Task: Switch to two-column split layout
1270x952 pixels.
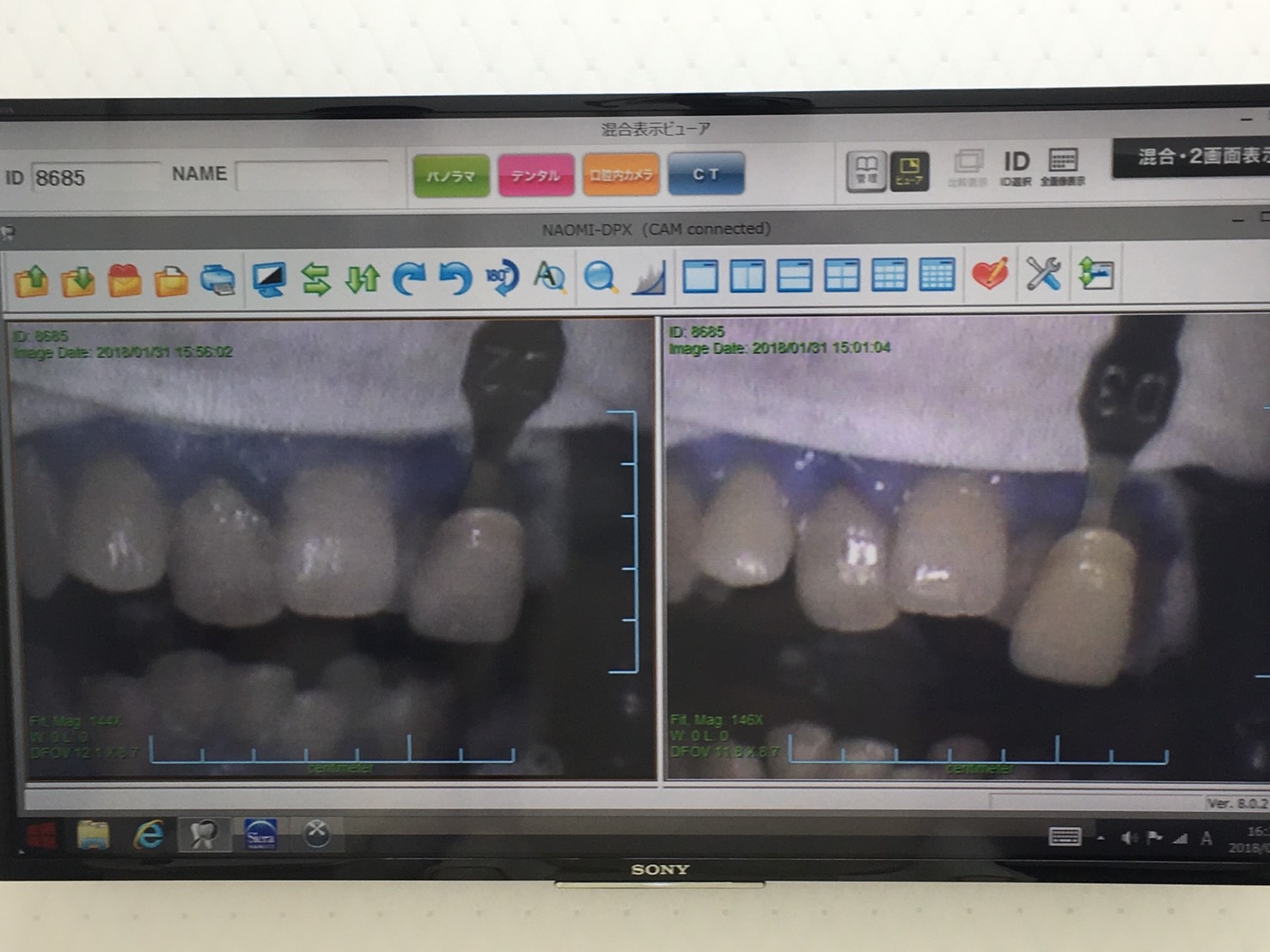Action: 748,277
